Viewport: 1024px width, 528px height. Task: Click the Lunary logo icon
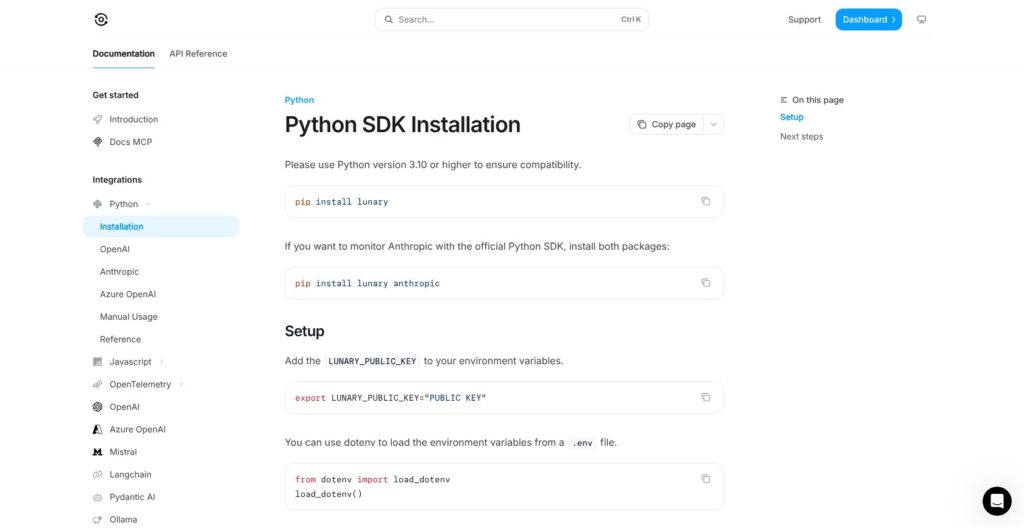click(x=101, y=20)
